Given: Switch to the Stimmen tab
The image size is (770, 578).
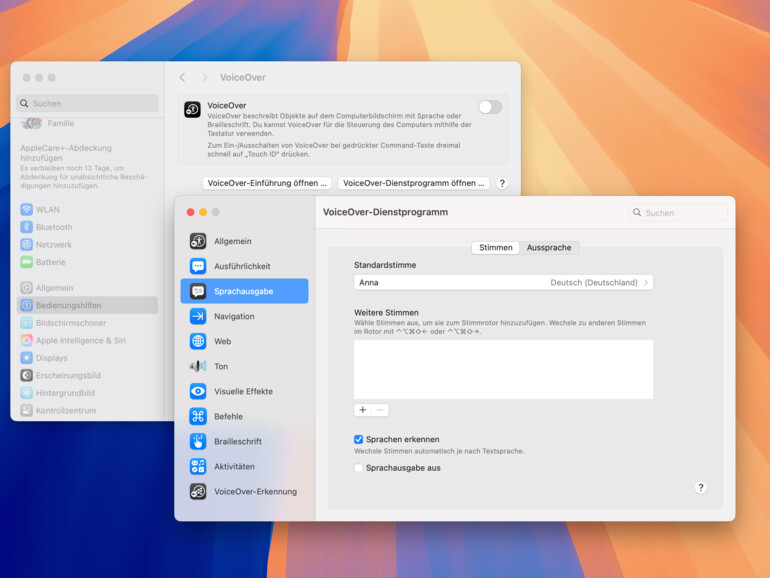Looking at the screenshot, I should pyautogui.click(x=496, y=247).
